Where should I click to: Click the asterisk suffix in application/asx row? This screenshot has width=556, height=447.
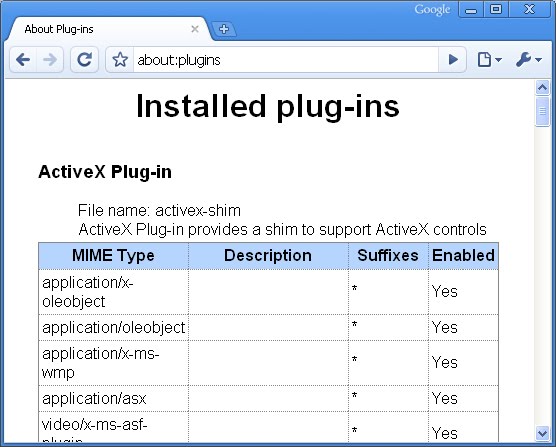pyautogui.click(x=354, y=395)
